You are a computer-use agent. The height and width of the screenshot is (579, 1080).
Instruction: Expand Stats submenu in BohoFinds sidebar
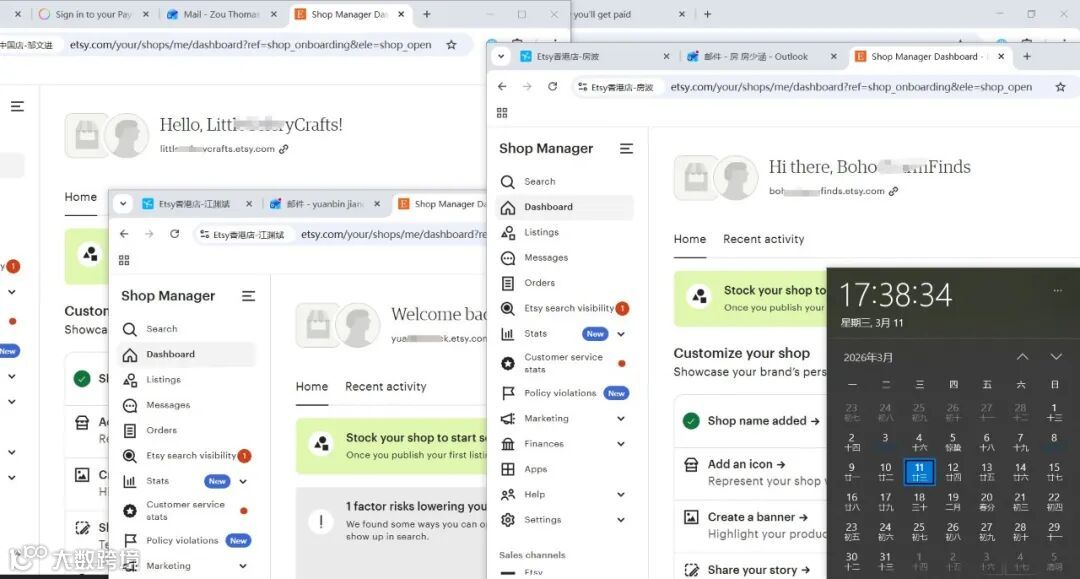coord(621,334)
